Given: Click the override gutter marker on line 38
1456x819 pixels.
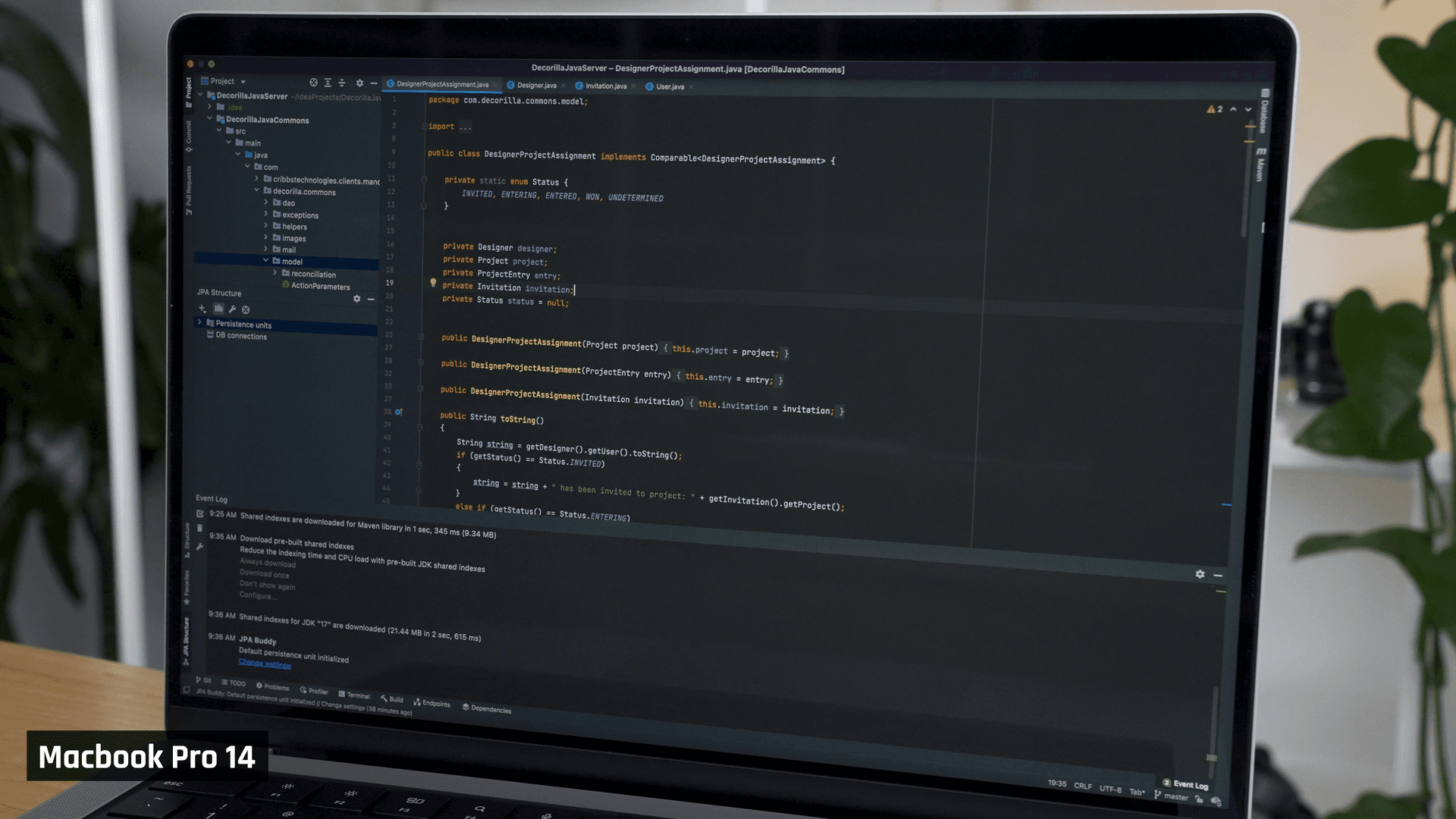Looking at the screenshot, I should pyautogui.click(x=398, y=412).
